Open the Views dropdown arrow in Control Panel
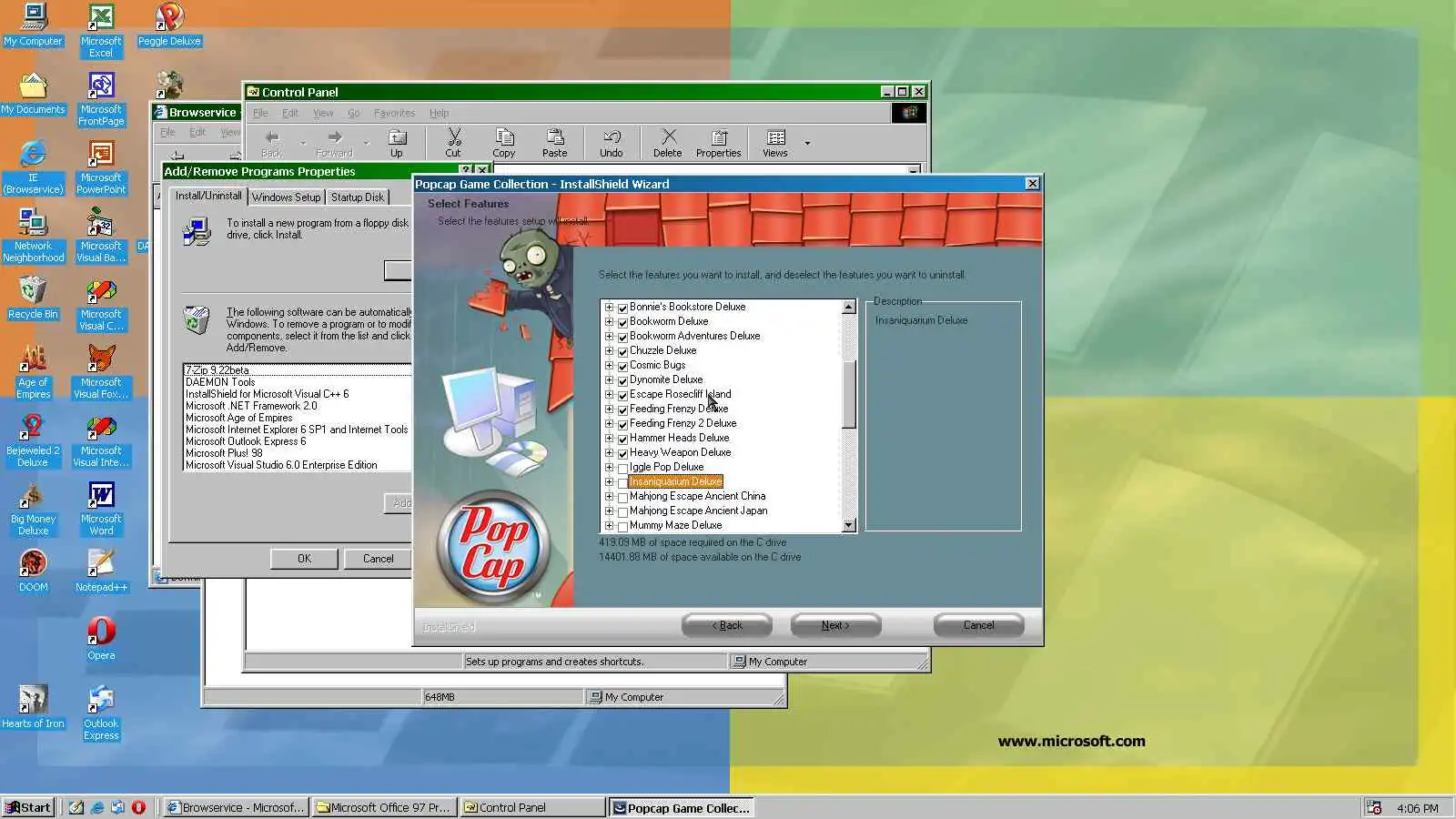The height and width of the screenshot is (819, 1456). 807,143
